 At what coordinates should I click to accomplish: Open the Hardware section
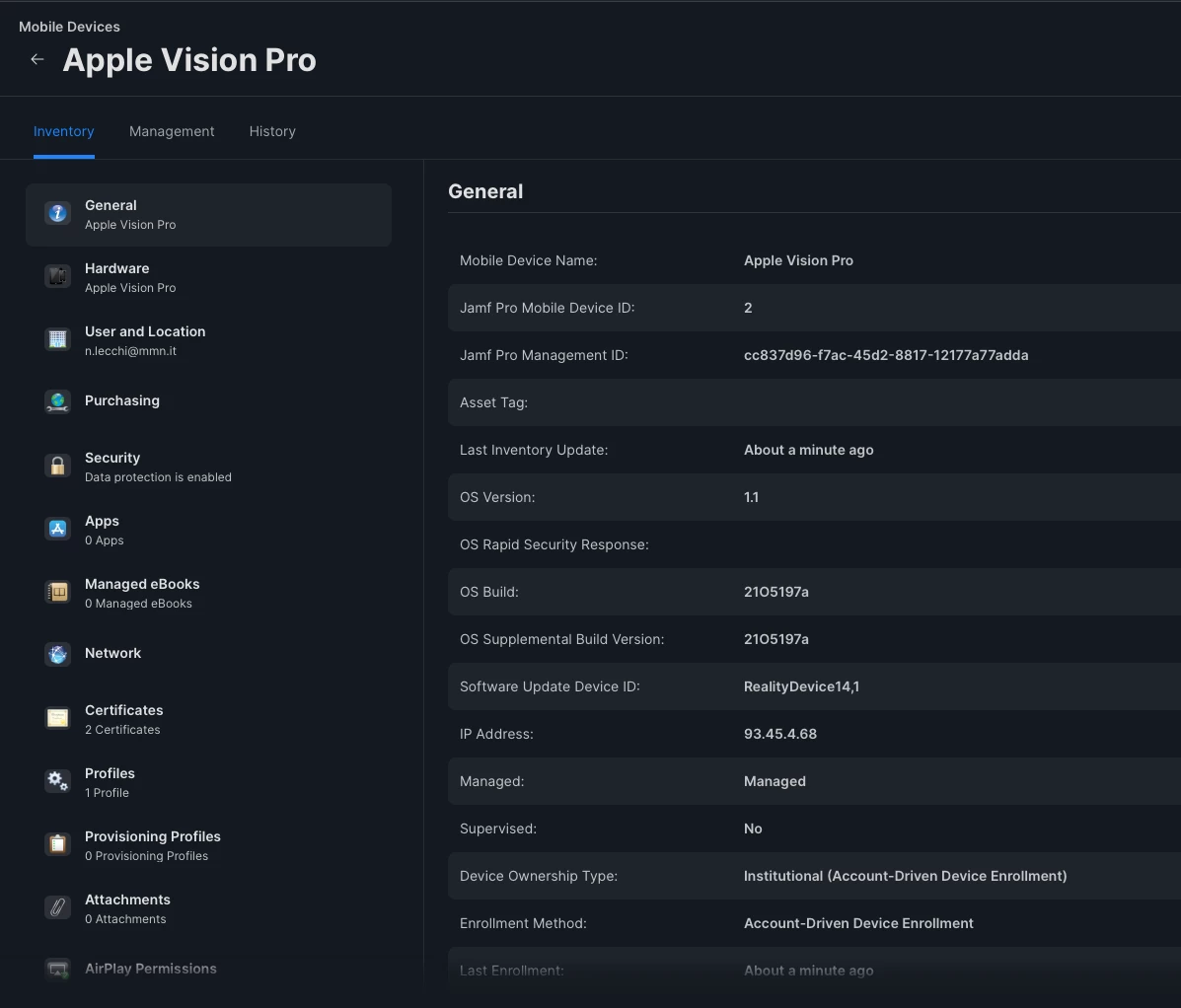coord(208,278)
